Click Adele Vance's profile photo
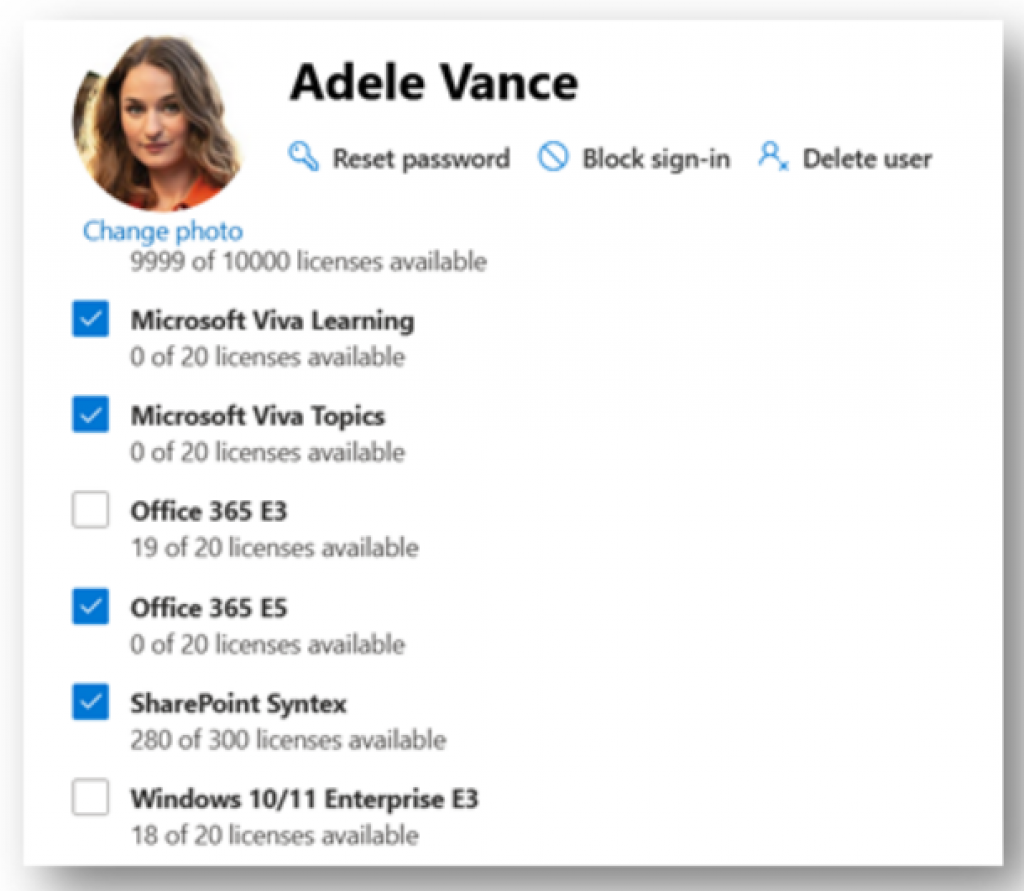1024x891 pixels. (158, 123)
